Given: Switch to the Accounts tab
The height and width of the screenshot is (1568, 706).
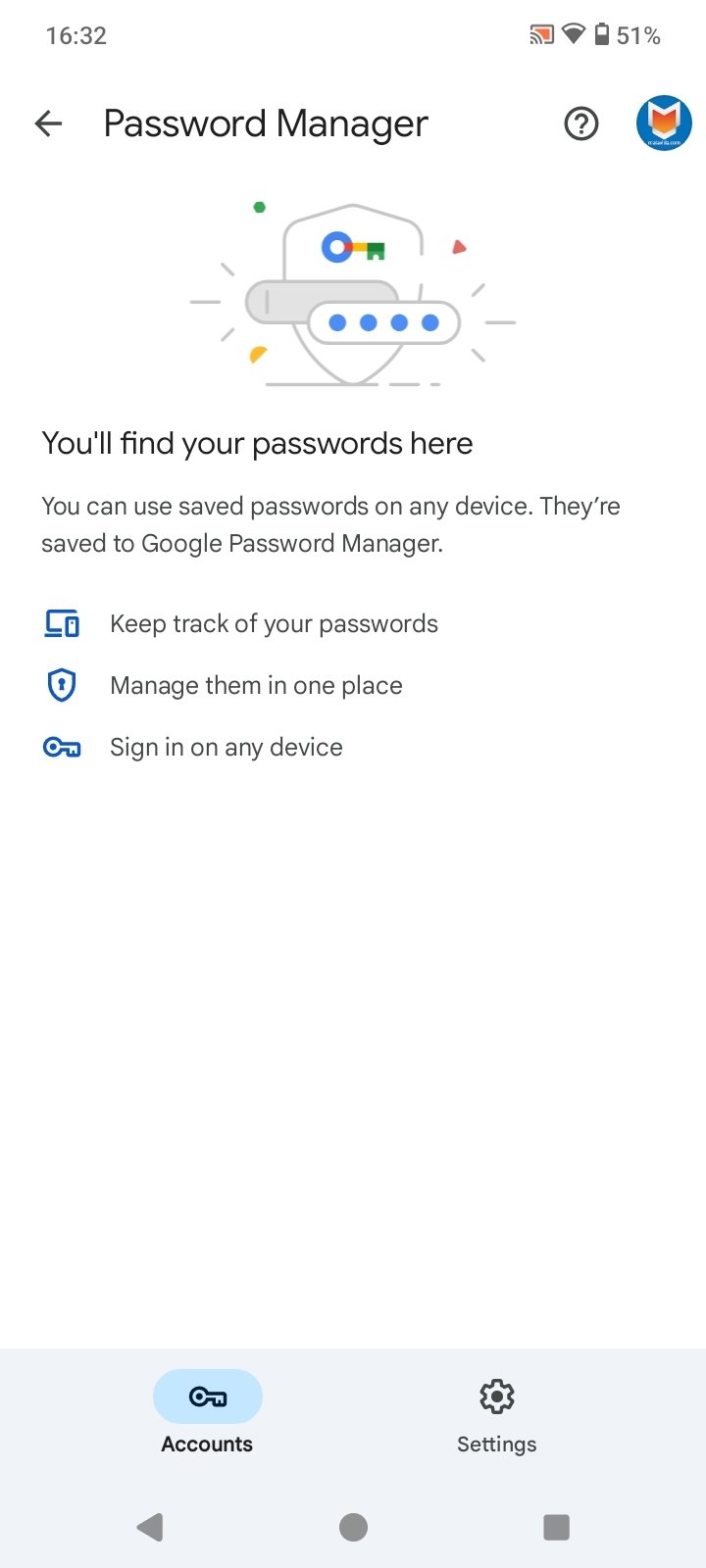Looking at the screenshot, I should pyautogui.click(x=207, y=1412).
